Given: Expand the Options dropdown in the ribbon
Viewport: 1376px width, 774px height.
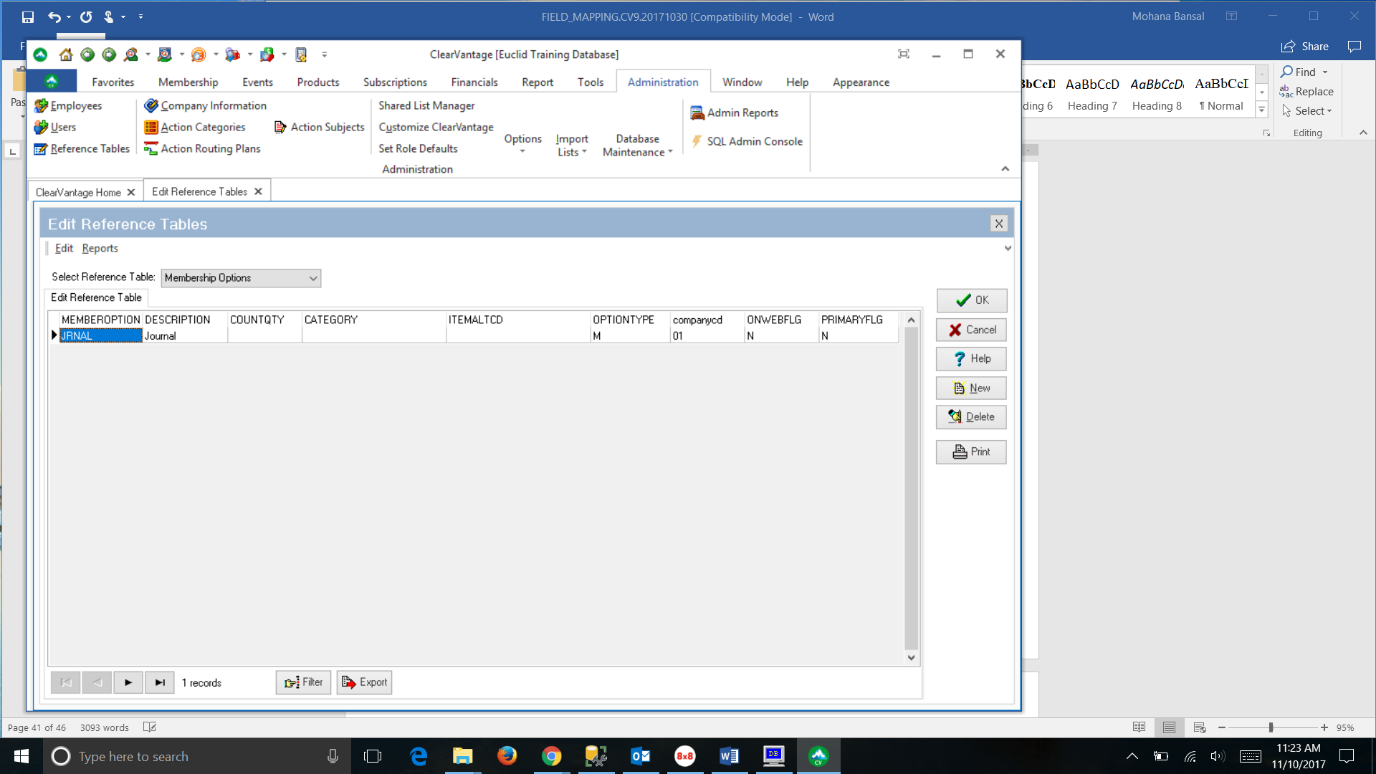Looking at the screenshot, I should (523, 145).
